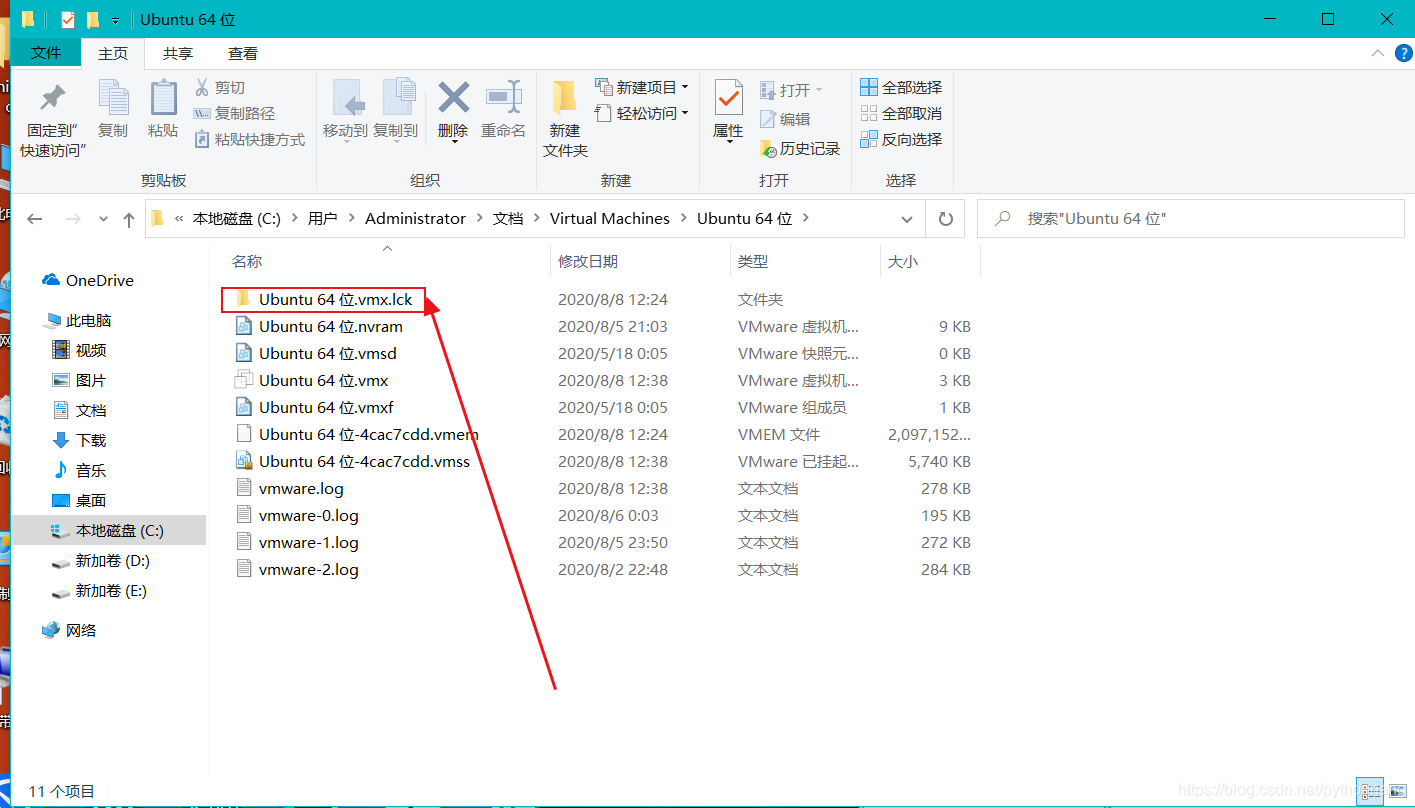Expand breadcrumb arrow after Ubuntu 64 位
The height and width of the screenshot is (808, 1415).
coord(807,219)
